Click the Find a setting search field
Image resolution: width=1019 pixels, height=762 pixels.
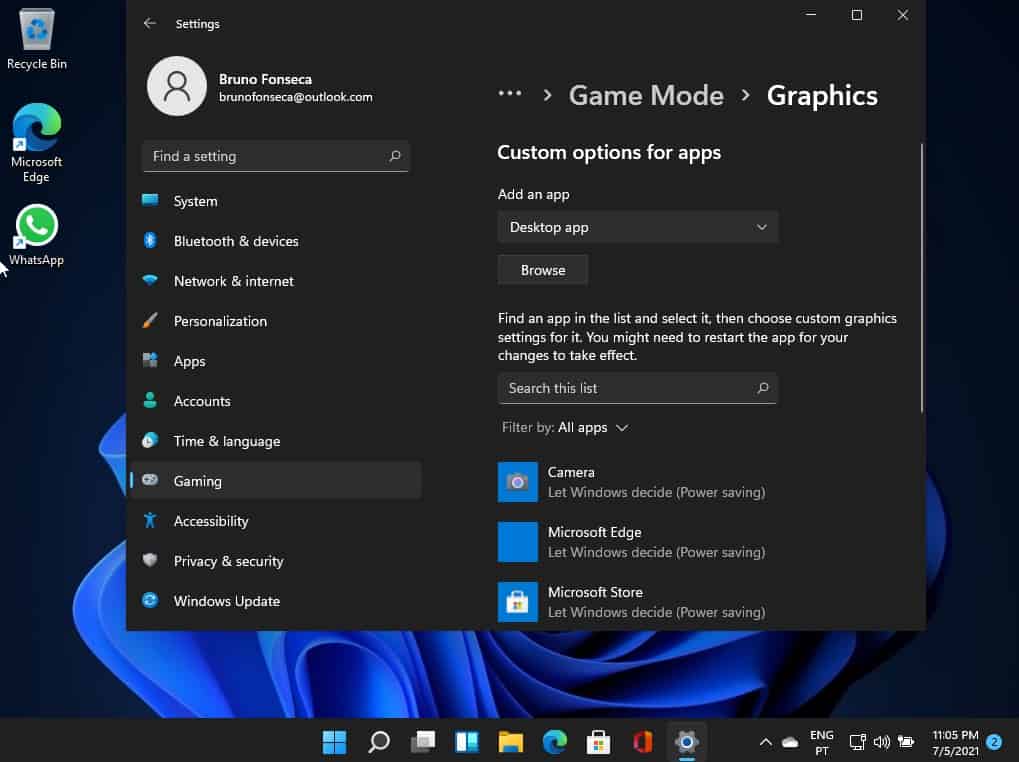pos(276,157)
